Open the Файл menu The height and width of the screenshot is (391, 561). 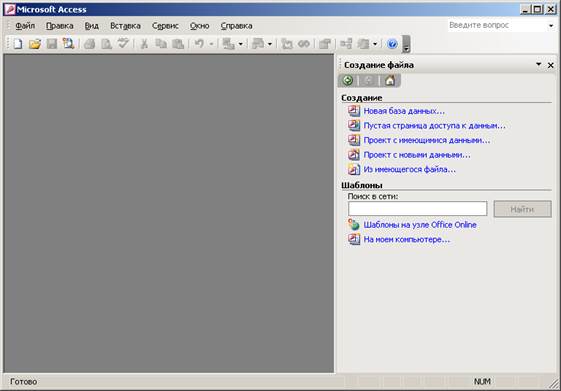(25, 26)
